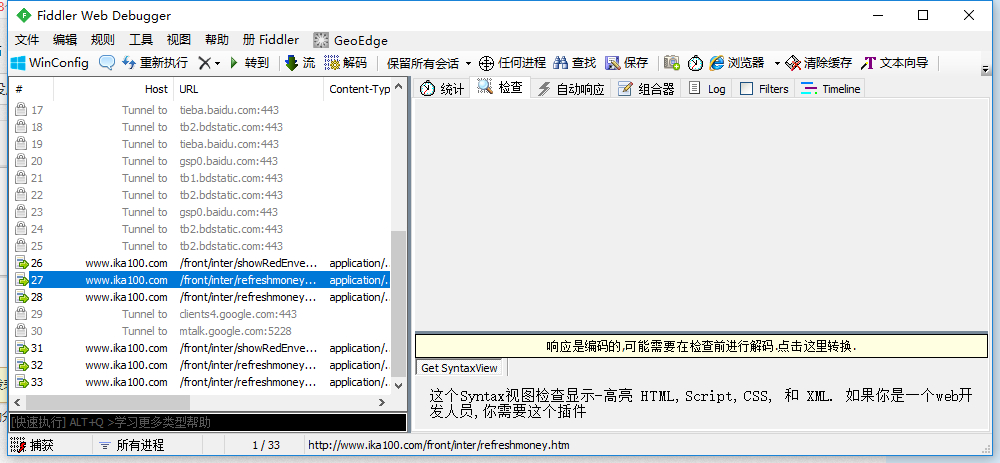The image size is (1000, 463).
Task: Click the GeoEdge menu item
Action: 351,40
